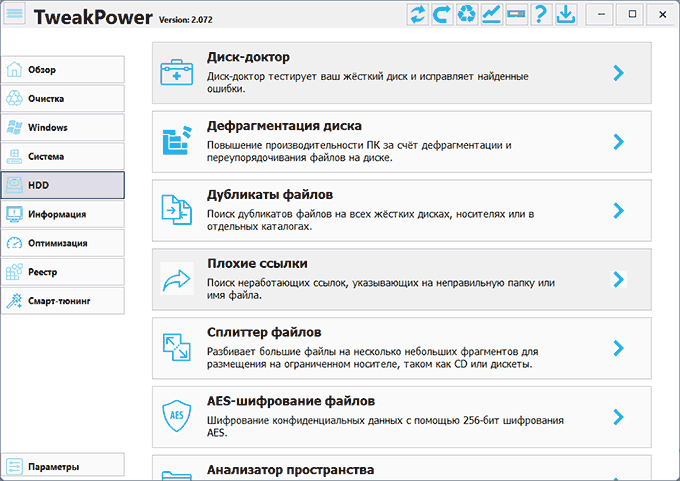Click the redo curved arrow toolbar icon
The image size is (680, 481).
pyautogui.click(x=442, y=14)
